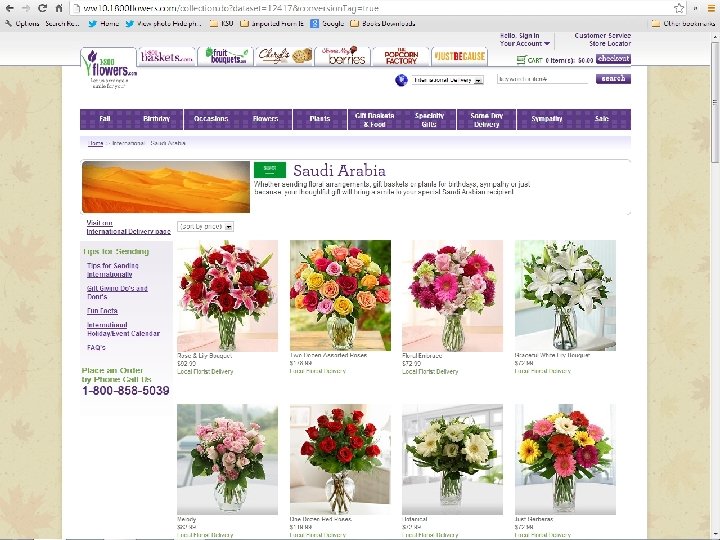This screenshot has width=720, height=540.
Task: Click the purple search button
Action: pyautogui.click(x=613, y=79)
